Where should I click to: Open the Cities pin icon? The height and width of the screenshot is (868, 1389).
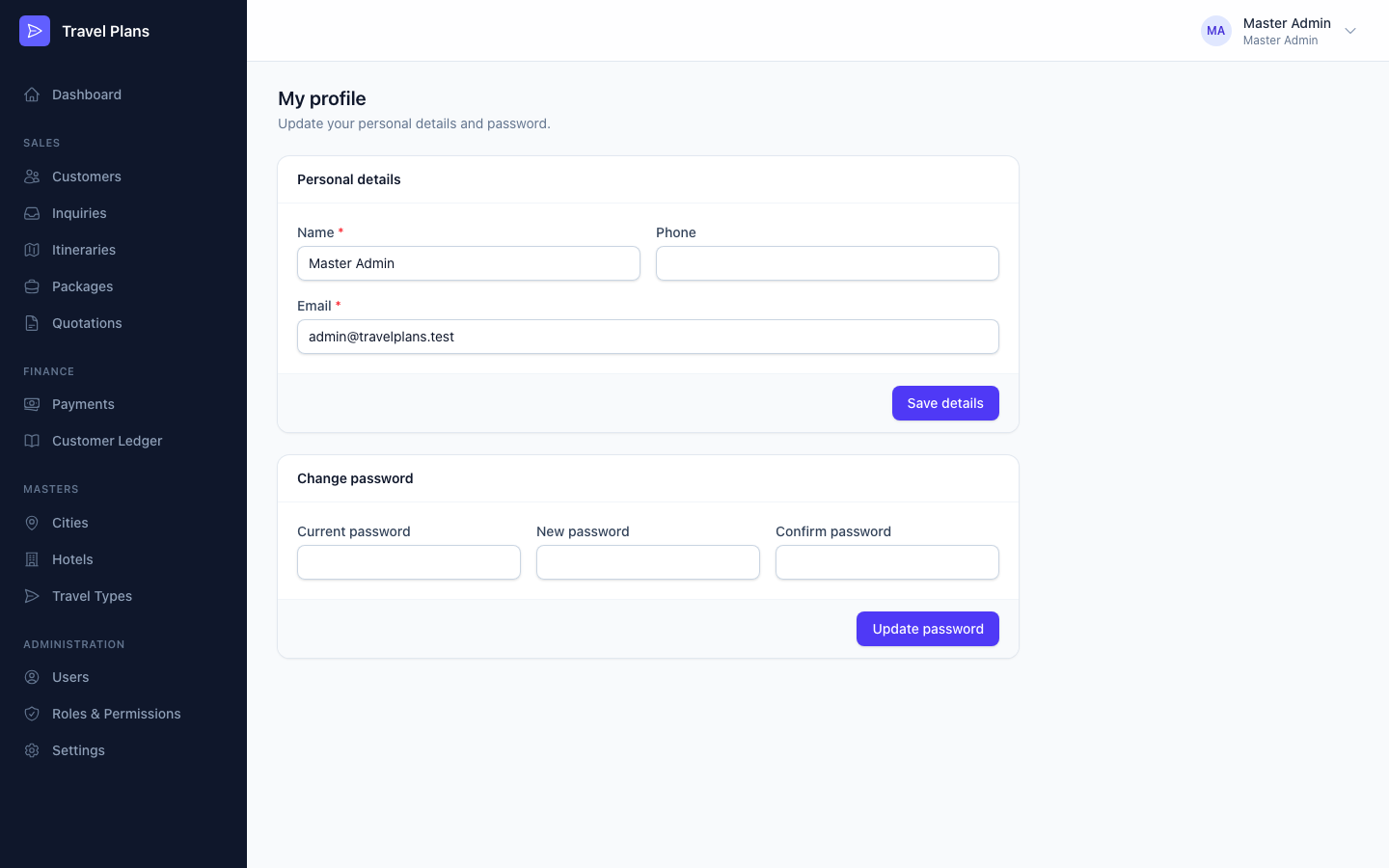tap(32, 523)
